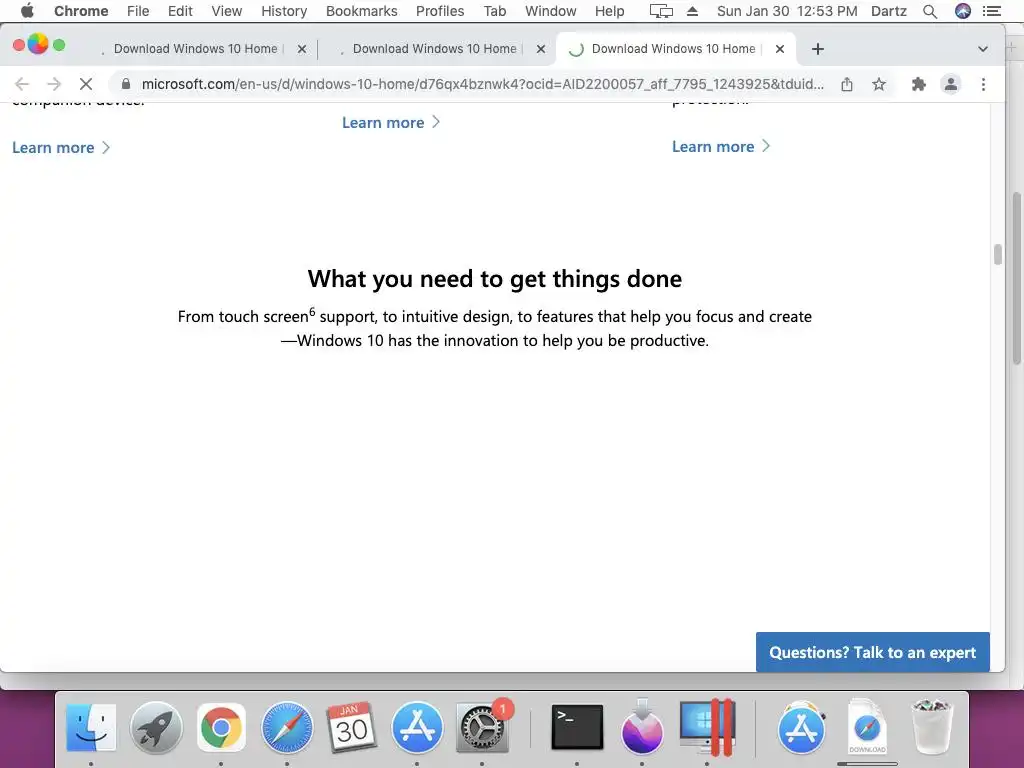Image resolution: width=1024 pixels, height=768 pixels.
Task: Switch to the second Download Windows 10 Home tab
Action: pyautogui.click(x=434, y=49)
